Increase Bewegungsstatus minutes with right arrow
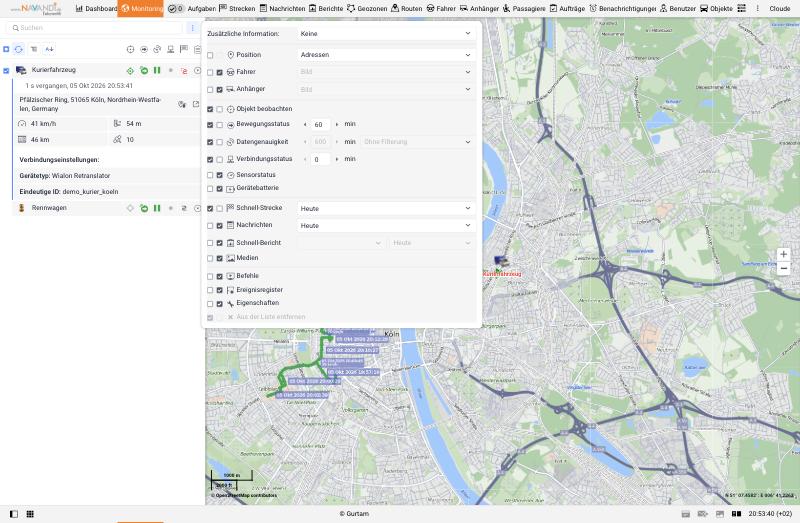The height and width of the screenshot is (523, 800). [x=337, y=124]
